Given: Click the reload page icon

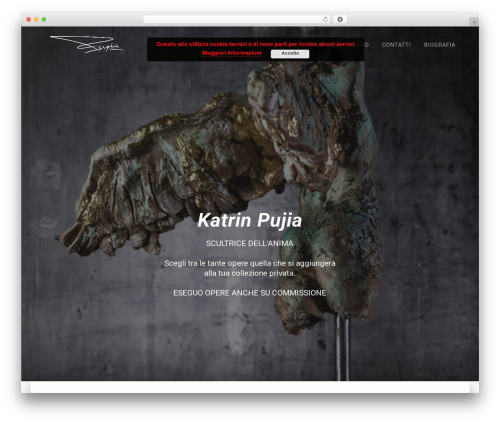Looking at the screenshot, I should [x=325, y=19].
